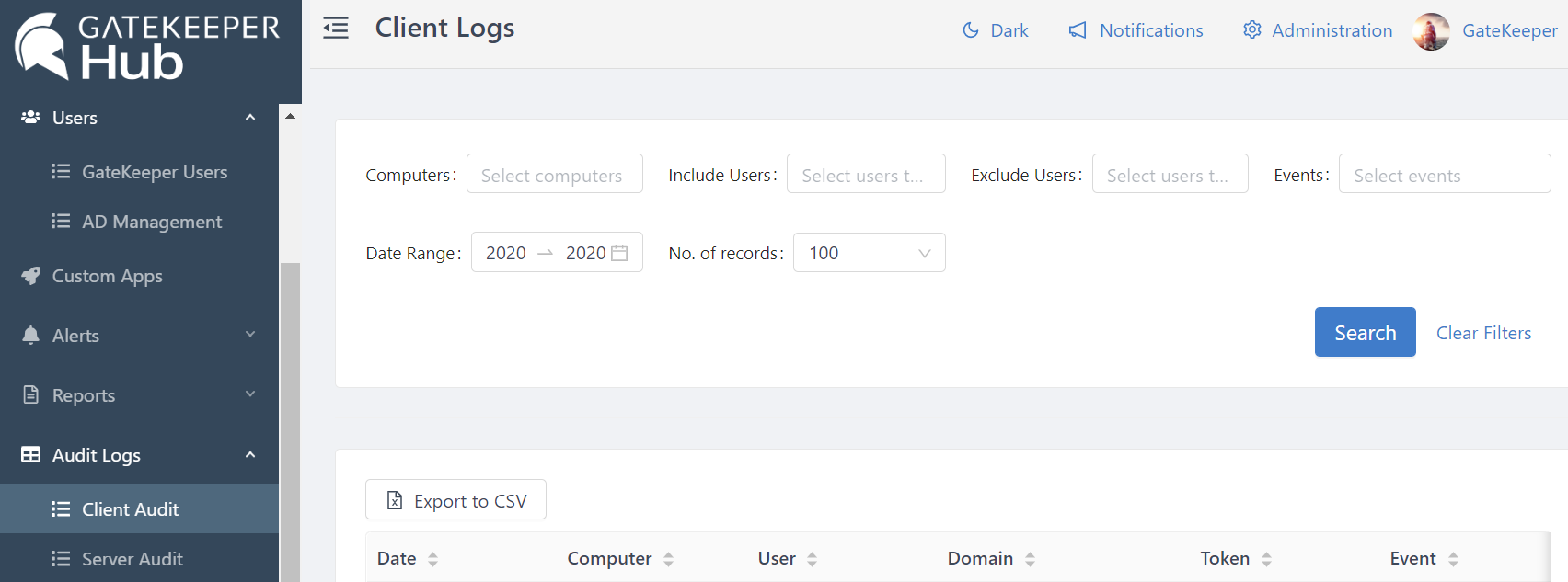Click the Select computers input field
Image resolution: width=1568 pixels, height=582 pixels.
(x=554, y=175)
